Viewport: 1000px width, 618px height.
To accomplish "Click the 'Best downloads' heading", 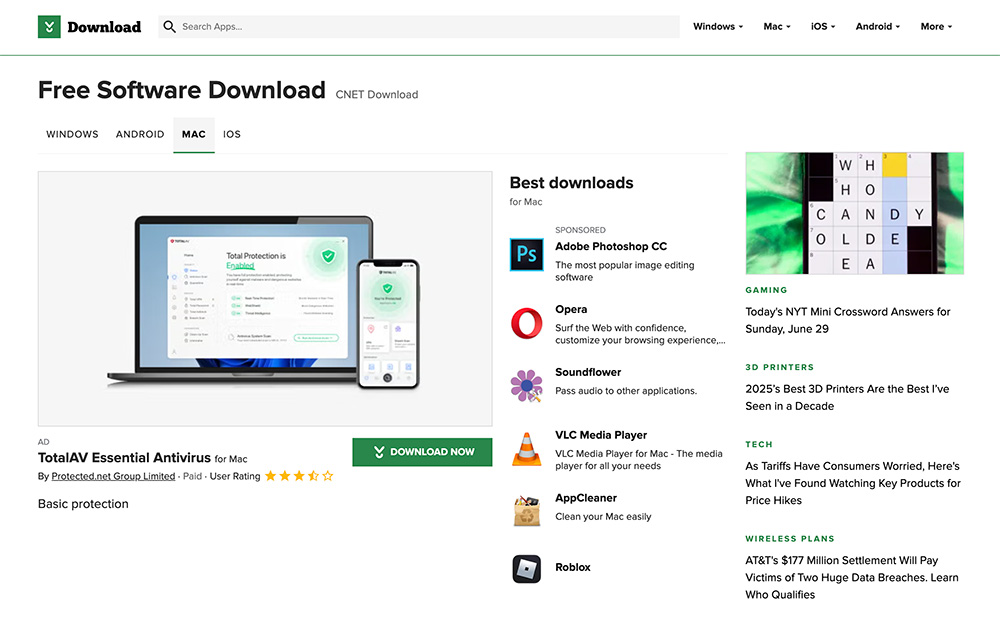I will (x=571, y=183).
